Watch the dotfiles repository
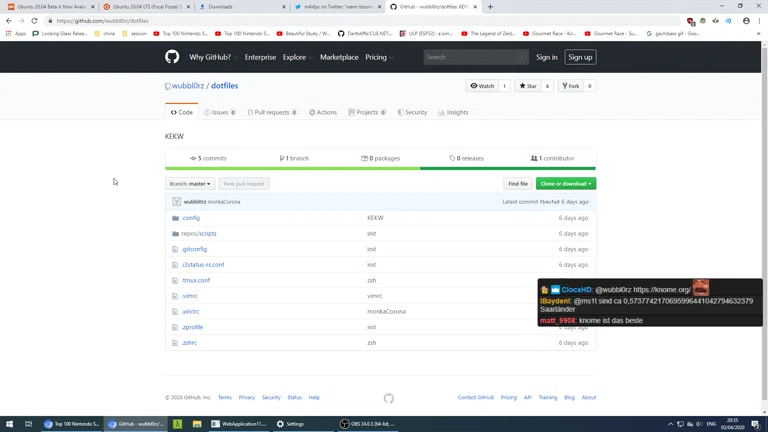This screenshot has width=768, height=432. click(483, 86)
